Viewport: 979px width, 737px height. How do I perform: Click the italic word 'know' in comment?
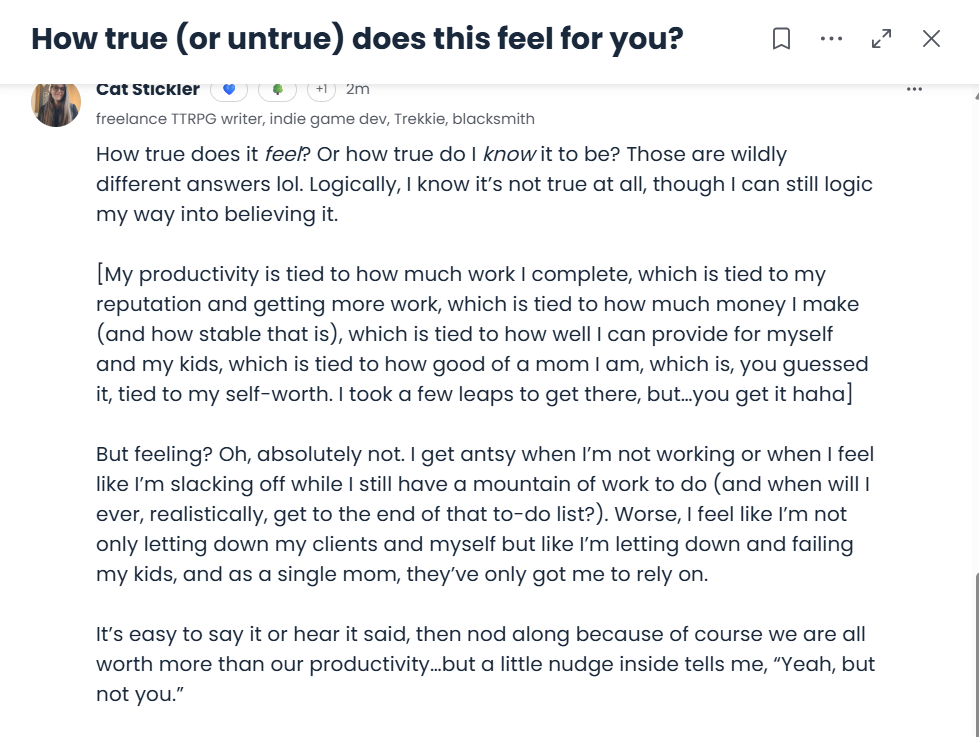click(510, 155)
